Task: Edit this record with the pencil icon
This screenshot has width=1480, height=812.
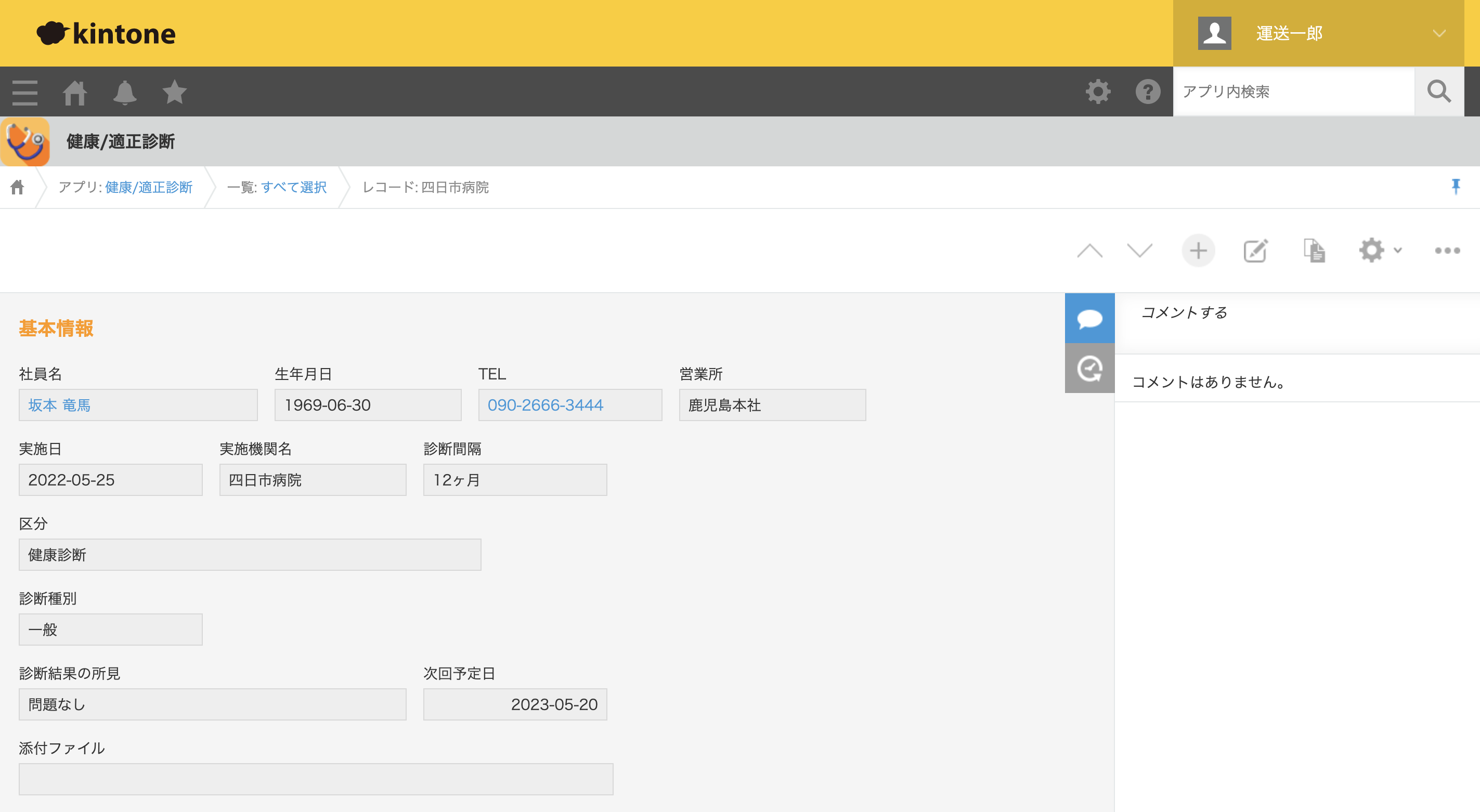Action: click(x=1255, y=251)
